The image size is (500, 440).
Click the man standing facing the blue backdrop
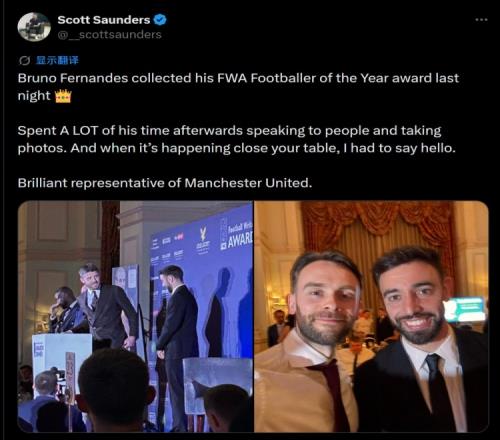(x=175, y=343)
